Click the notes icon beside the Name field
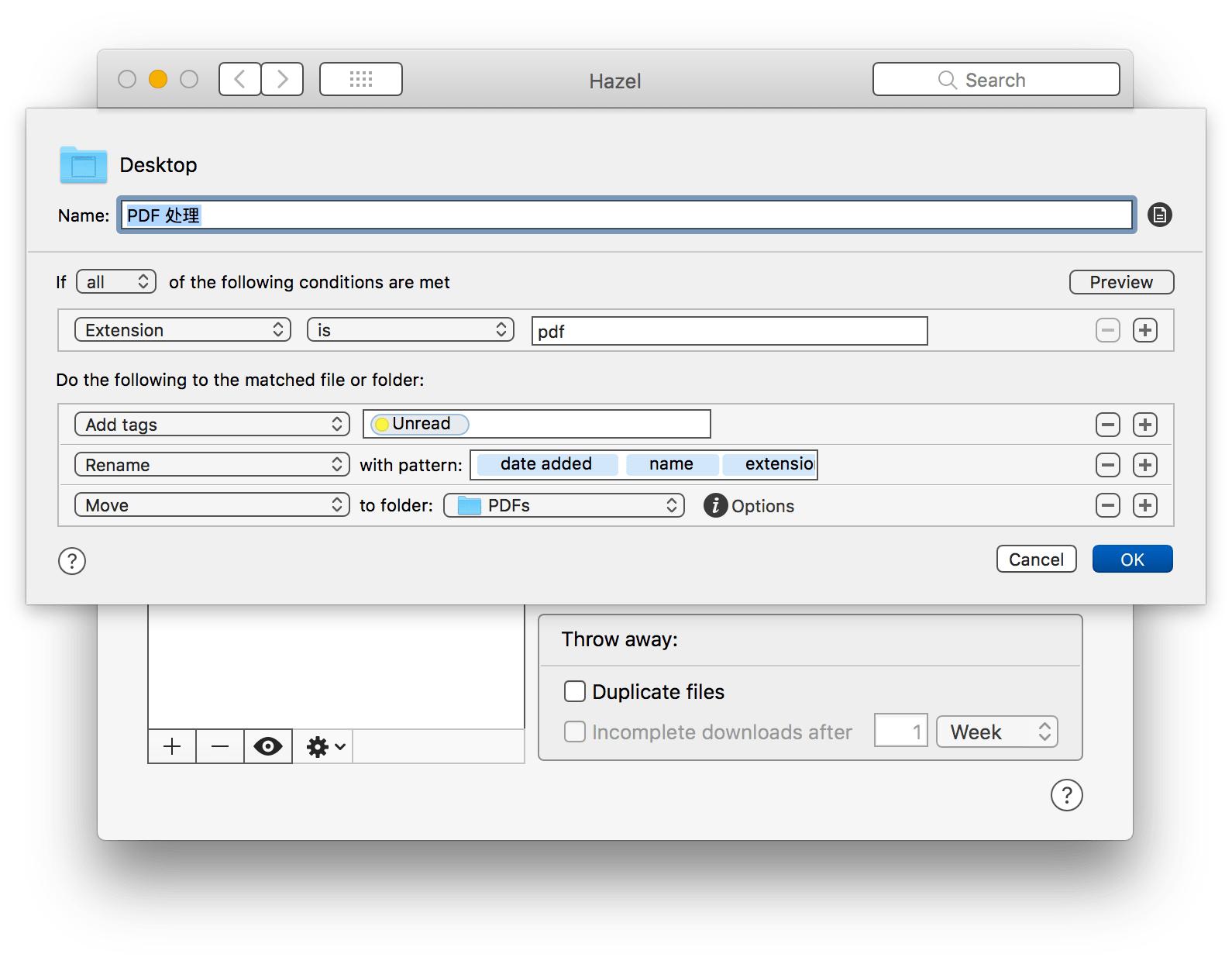Viewport: 1232px width, 964px height. tap(1159, 215)
